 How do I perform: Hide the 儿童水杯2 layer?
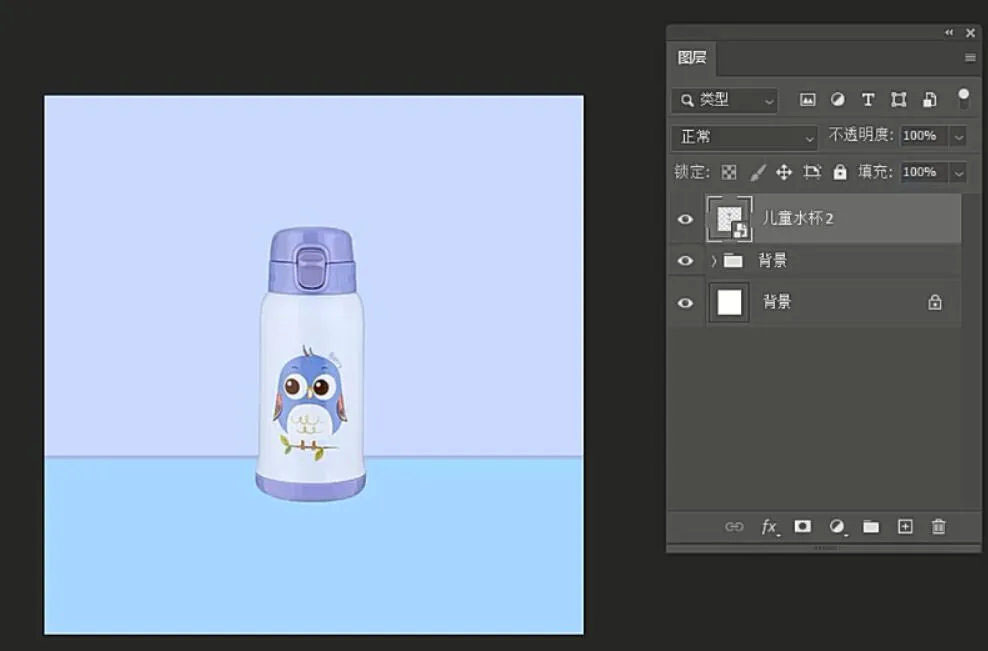coord(685,219)
